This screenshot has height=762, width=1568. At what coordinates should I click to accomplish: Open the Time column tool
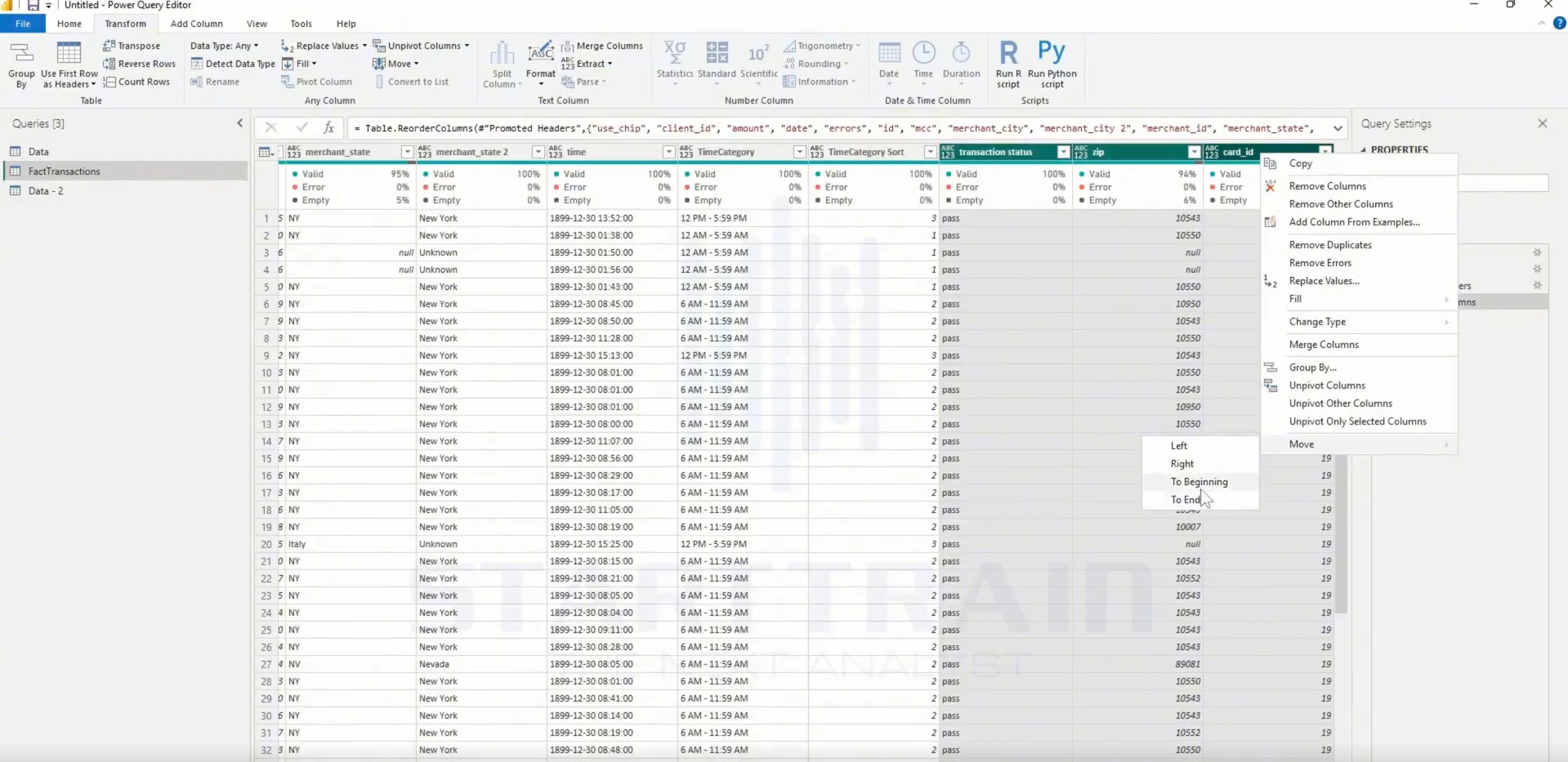pos(923,63)
